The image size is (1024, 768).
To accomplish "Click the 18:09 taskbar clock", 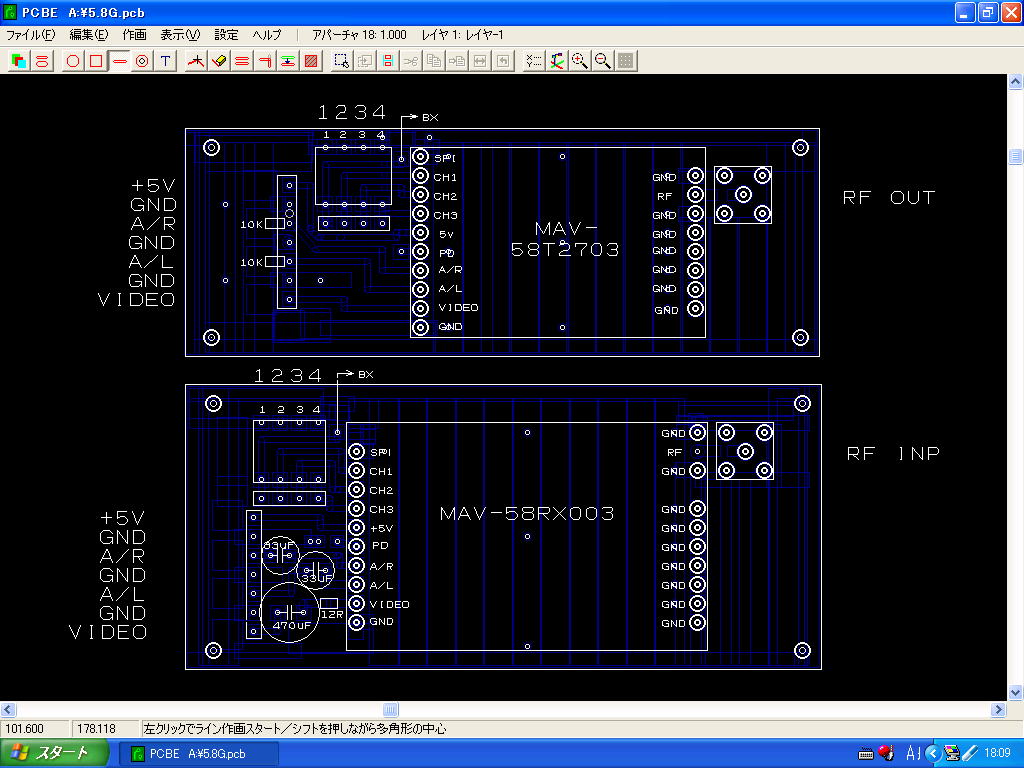I will coord(997,754).
